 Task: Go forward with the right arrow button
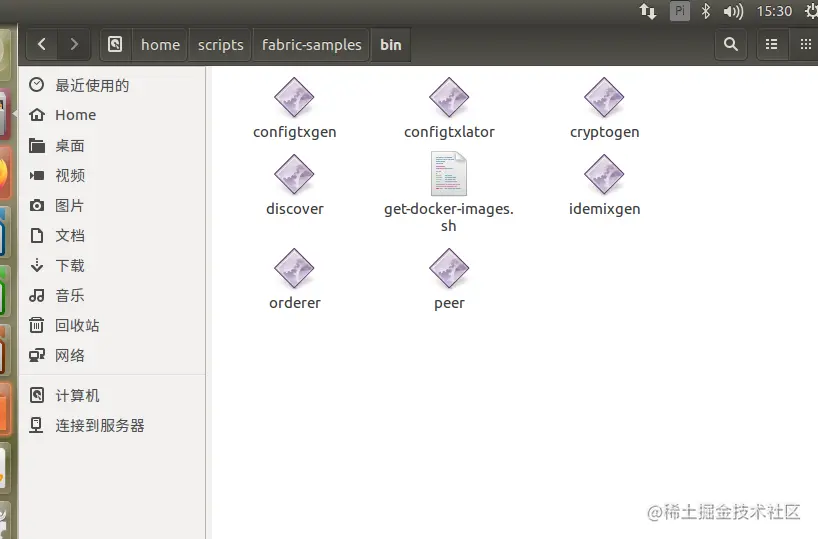pos(74,44)
